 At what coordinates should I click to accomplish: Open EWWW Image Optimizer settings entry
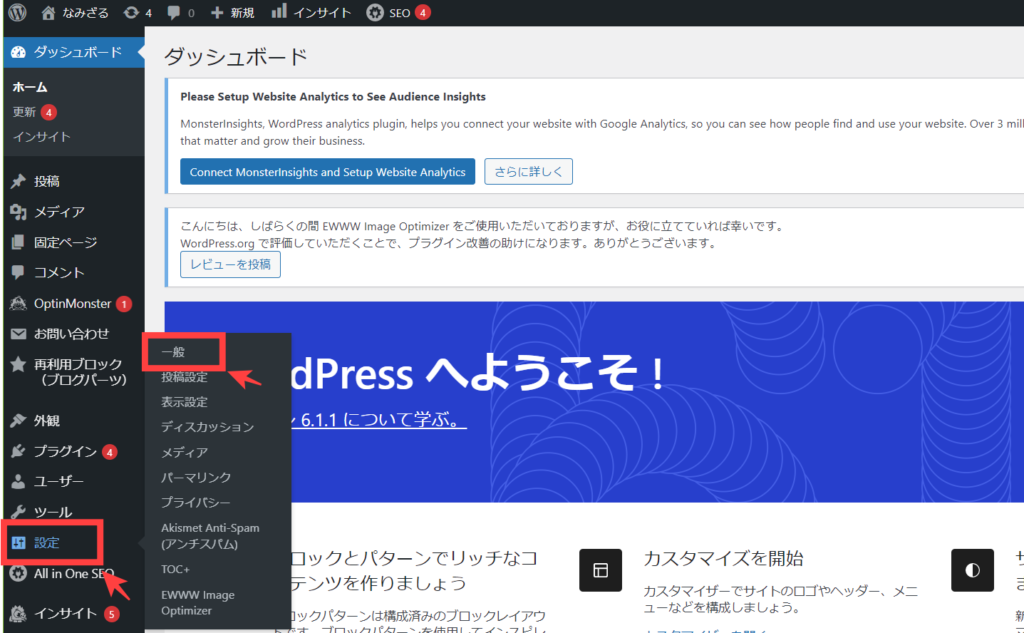(197, 603)
